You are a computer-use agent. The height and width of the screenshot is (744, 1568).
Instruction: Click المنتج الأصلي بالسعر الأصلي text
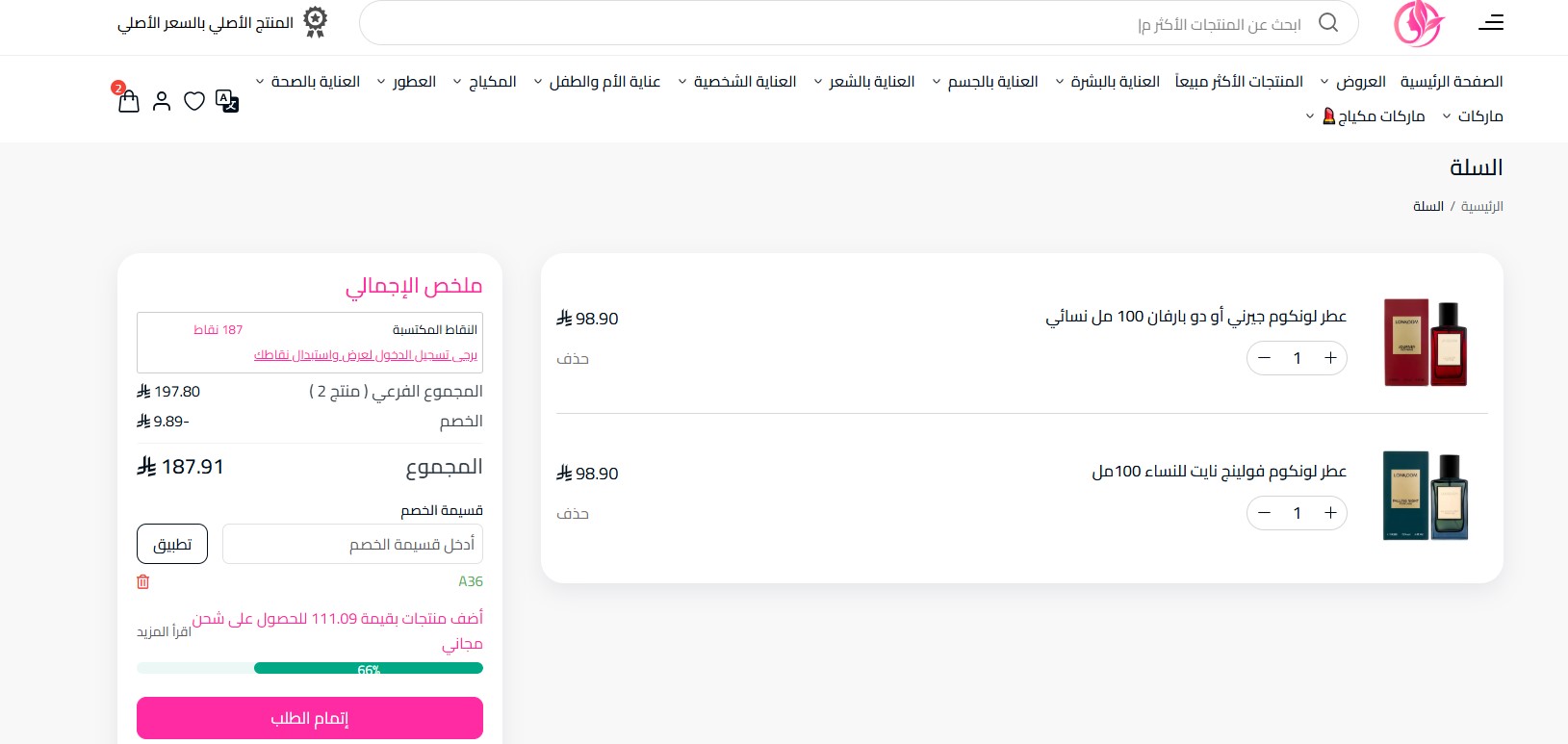coord(205,22)
